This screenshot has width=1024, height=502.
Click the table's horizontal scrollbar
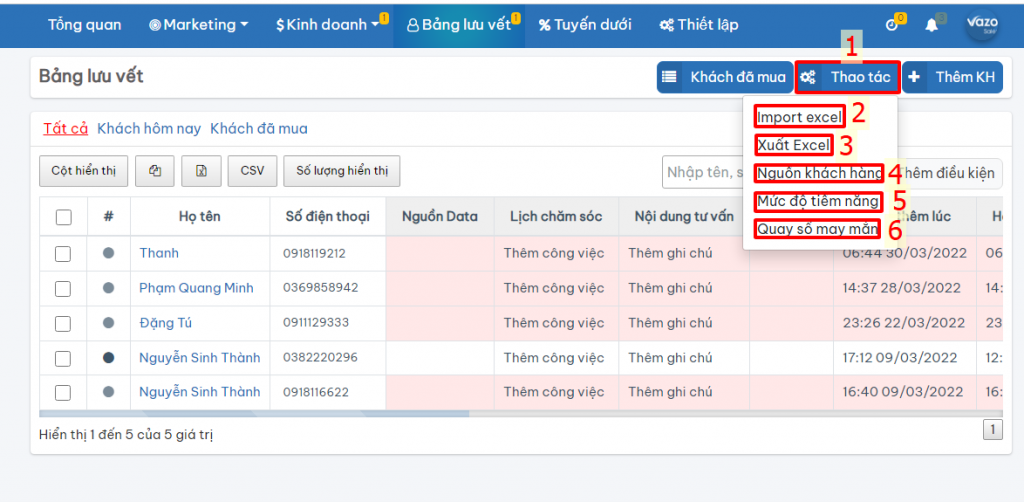pos(254,413)
